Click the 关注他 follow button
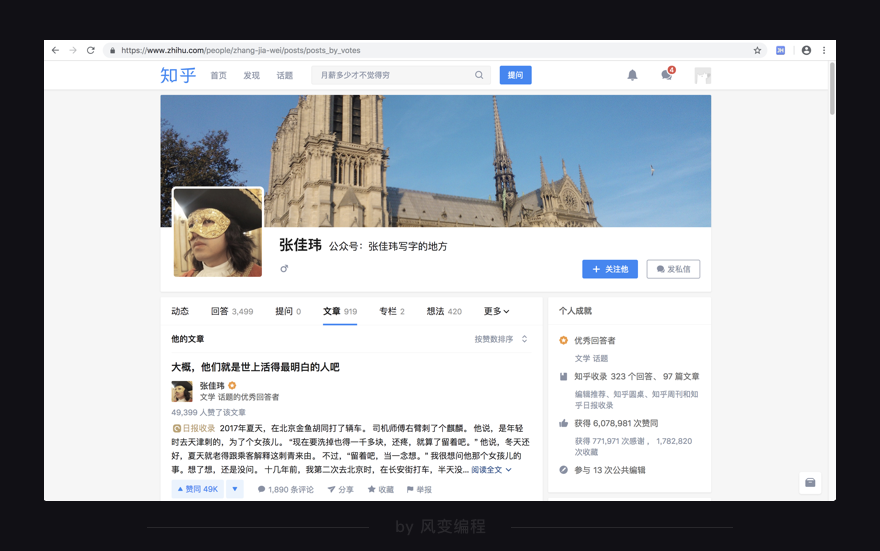 (x=609, y=269)
